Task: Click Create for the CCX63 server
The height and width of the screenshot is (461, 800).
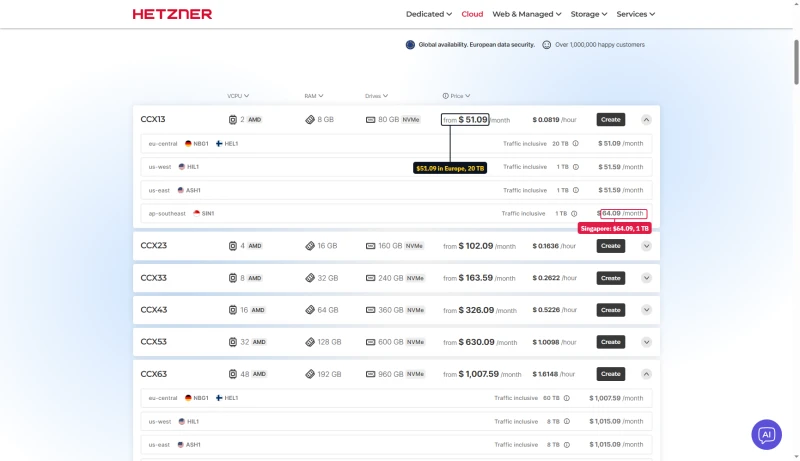Action: pyautogui.click(x=611, y=374)
